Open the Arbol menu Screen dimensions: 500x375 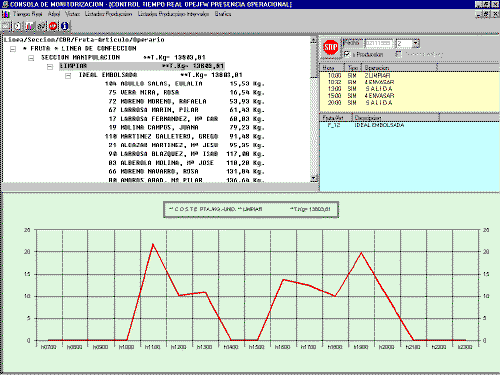(54, 14)
